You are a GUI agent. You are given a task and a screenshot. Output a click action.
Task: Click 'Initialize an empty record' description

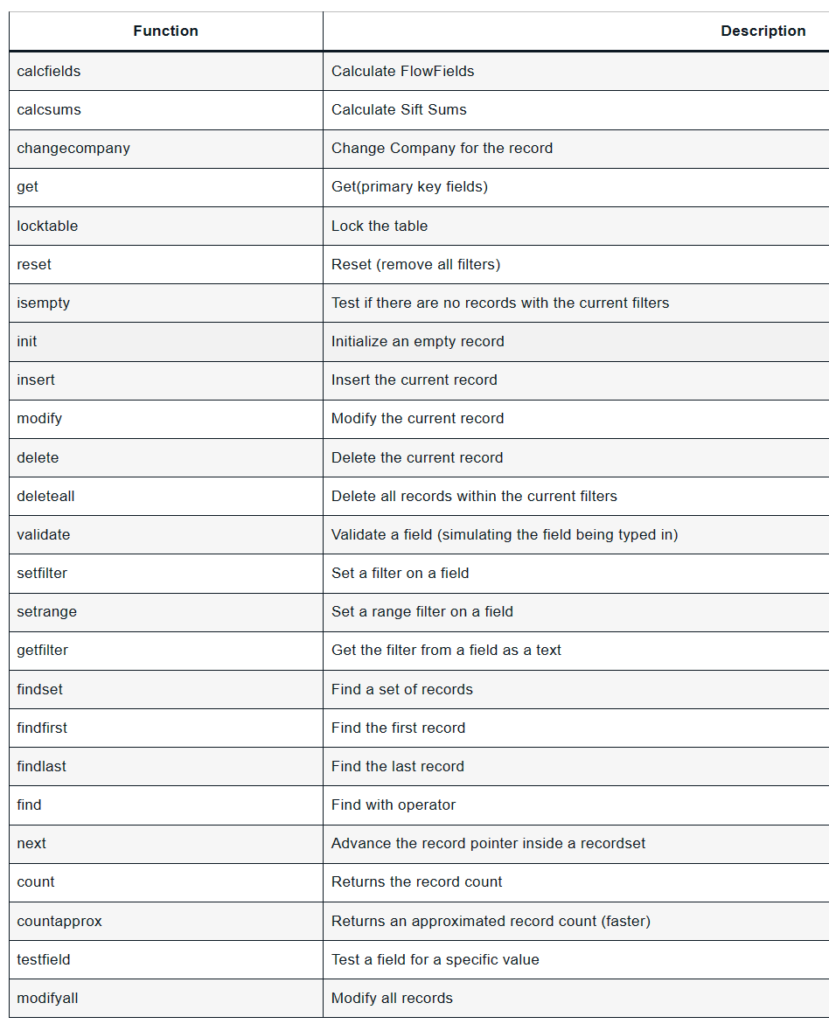417,341
